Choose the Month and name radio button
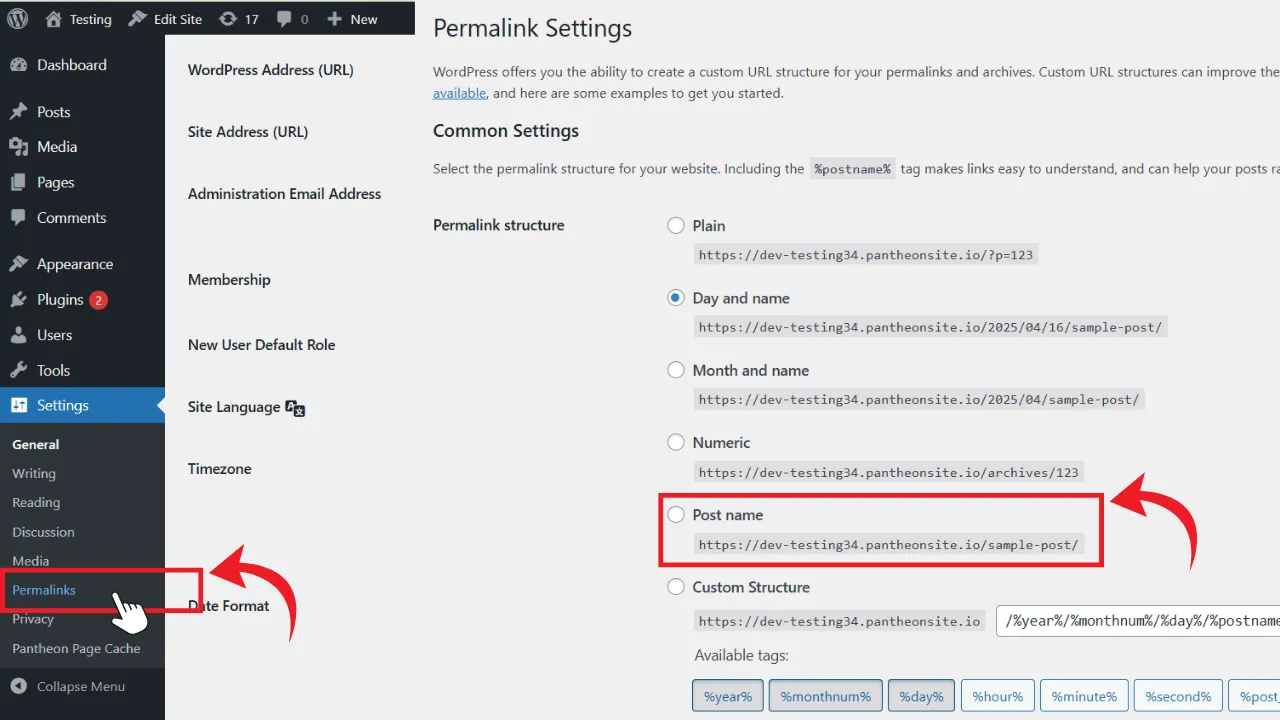Viewport: 1280px width, 720px height. coord(676,370)
